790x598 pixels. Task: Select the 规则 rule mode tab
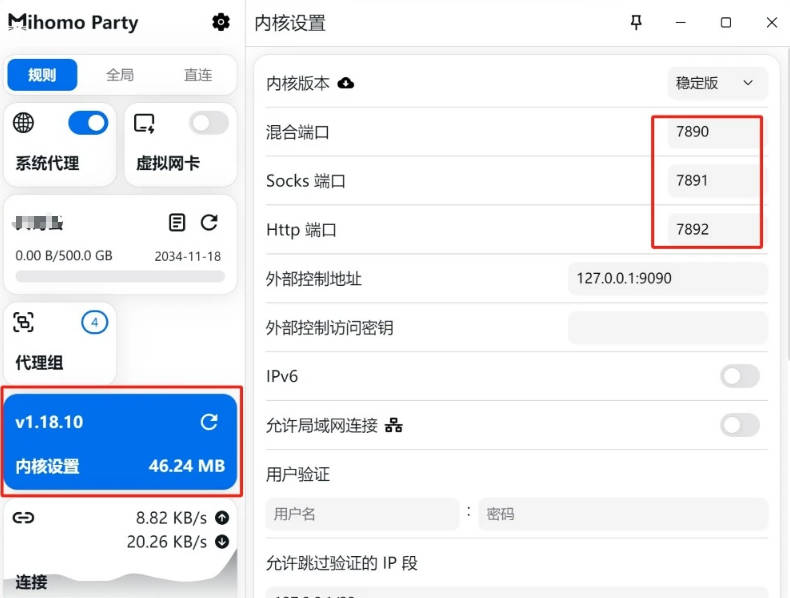(x=42, y=75)
